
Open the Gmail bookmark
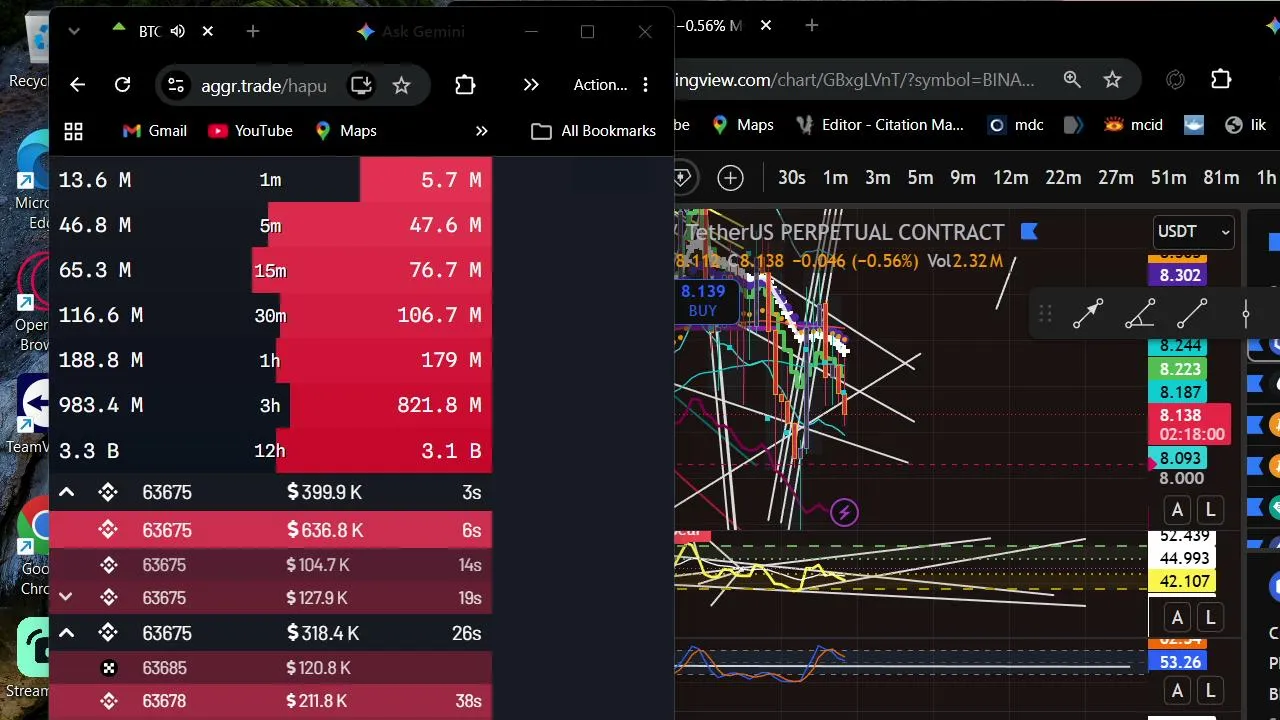154,131
